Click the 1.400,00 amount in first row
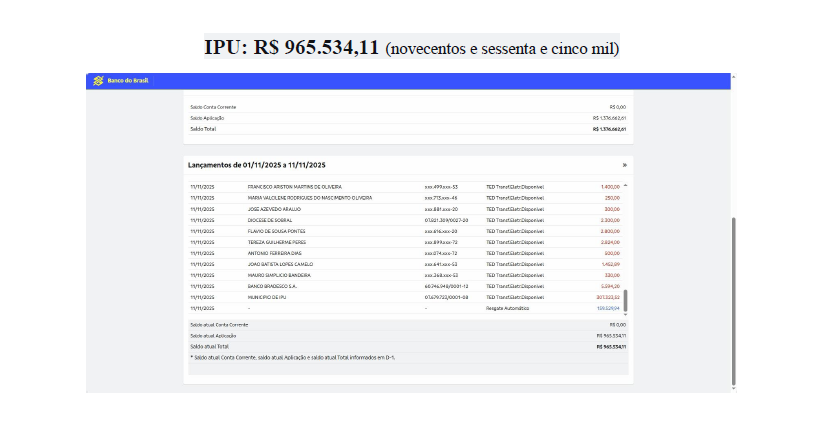 coord(610,186)
